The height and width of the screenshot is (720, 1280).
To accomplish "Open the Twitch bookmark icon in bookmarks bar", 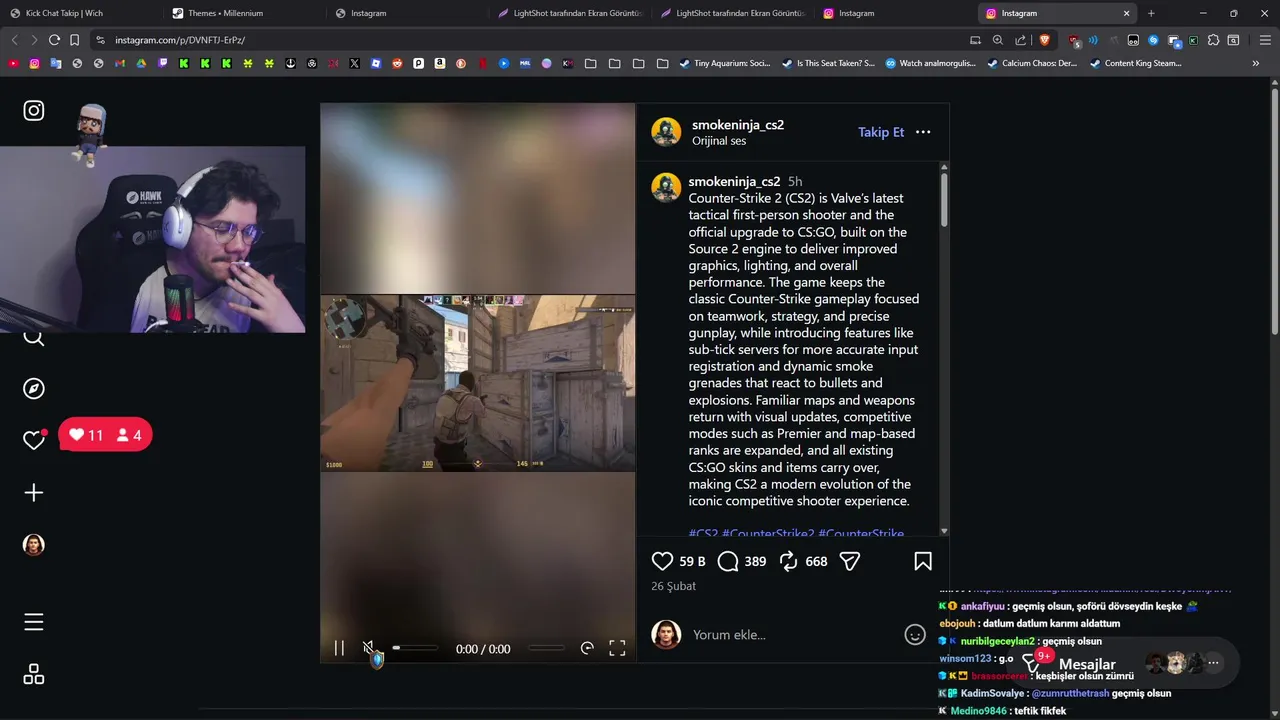I will coord(163,63).
